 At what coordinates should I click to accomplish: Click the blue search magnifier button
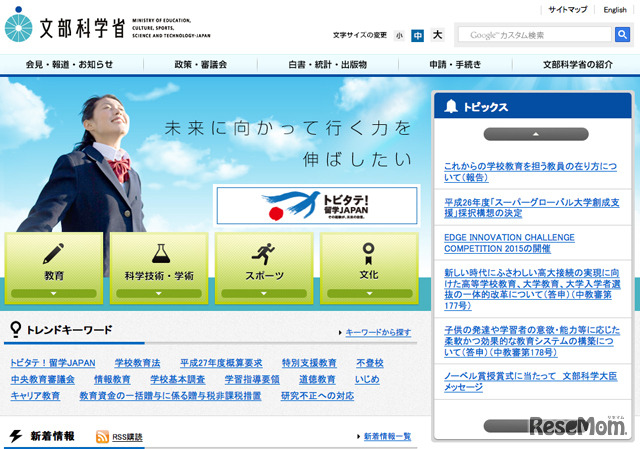click(x=622, y=35)
